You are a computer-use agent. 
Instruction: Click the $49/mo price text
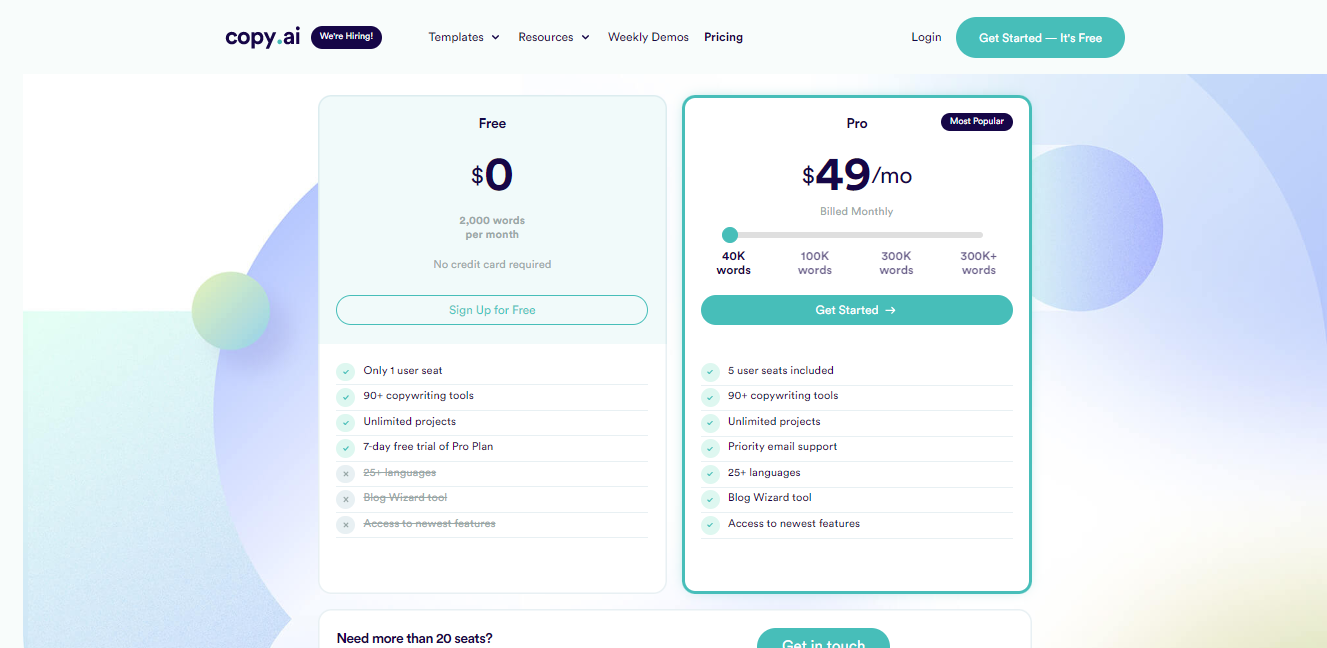point(857,176)
